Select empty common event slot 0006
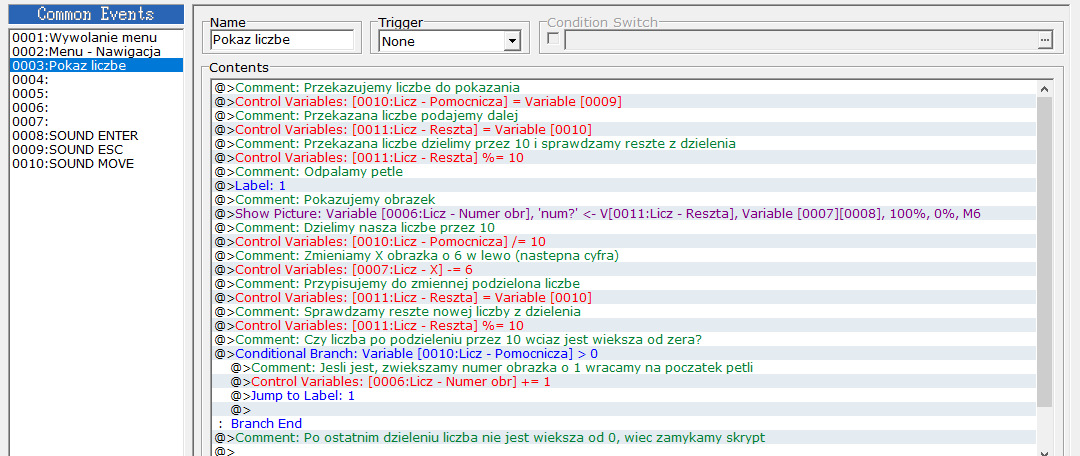 click(96, 108)
